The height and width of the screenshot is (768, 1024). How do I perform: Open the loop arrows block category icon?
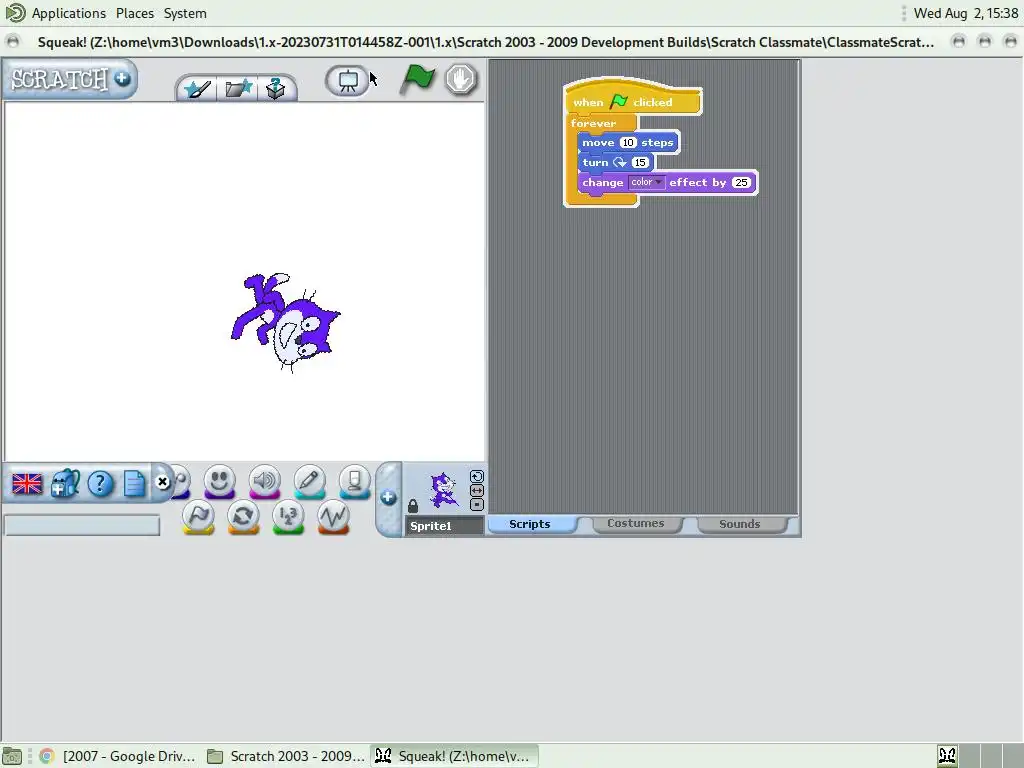(x=243, y=517)
